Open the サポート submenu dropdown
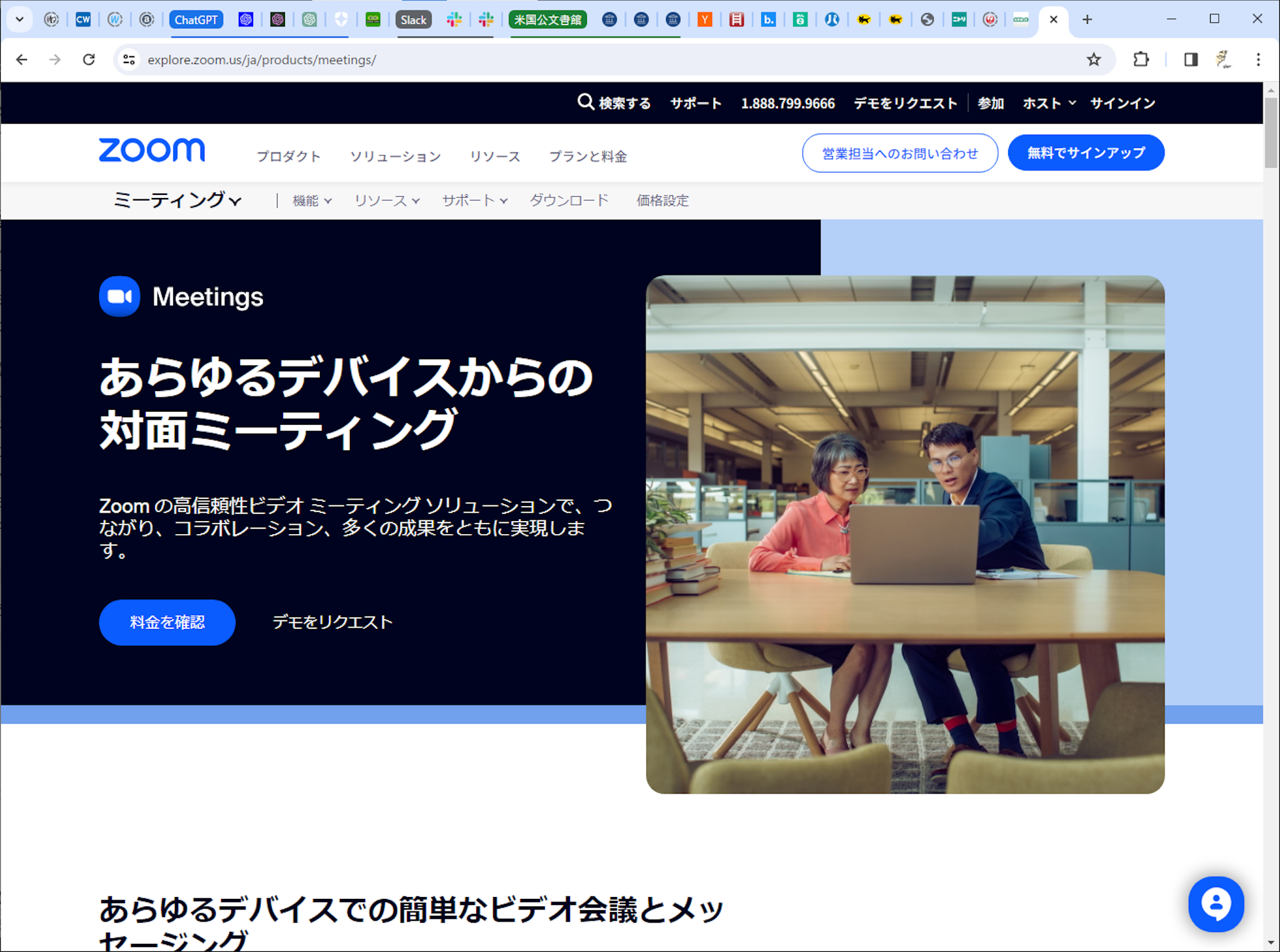Image resolution: width=1280 pixels, height=952 pixels. [x=474, y=201]
